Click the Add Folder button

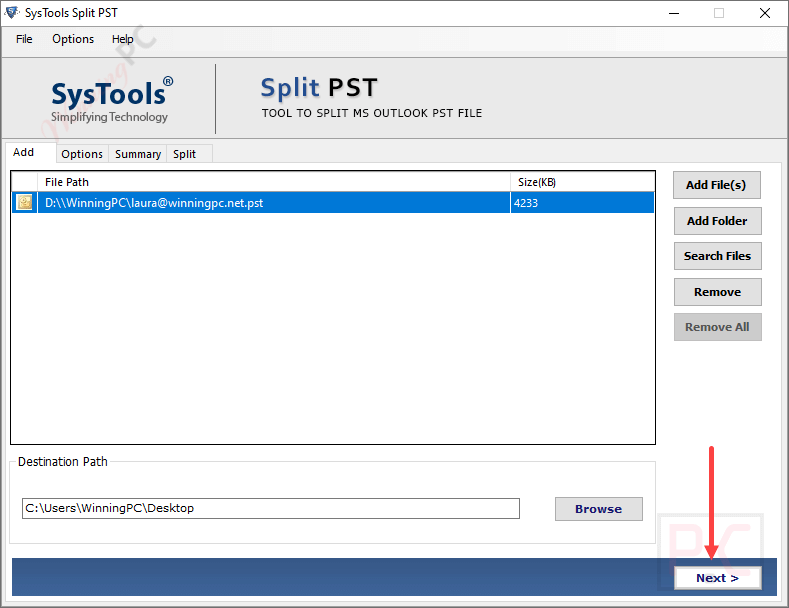718,221
